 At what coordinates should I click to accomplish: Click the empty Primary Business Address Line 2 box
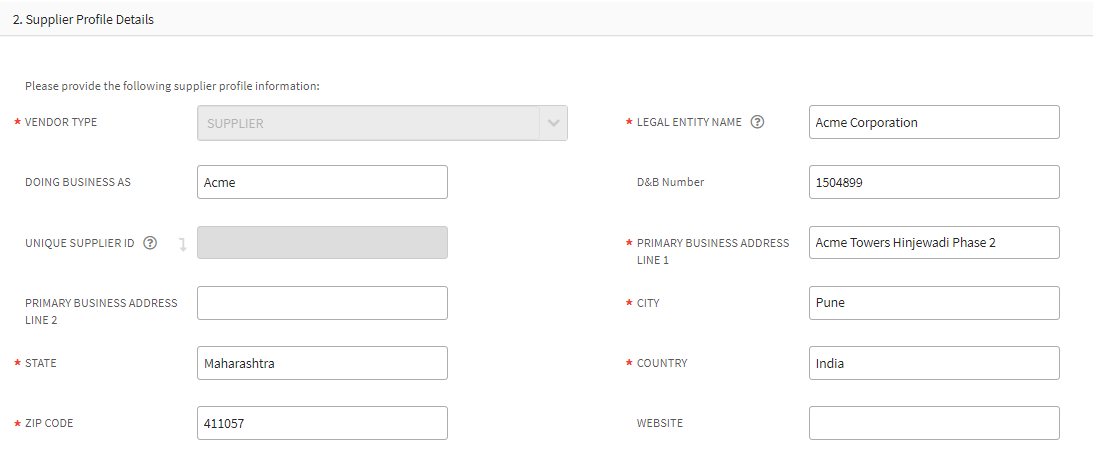coord(322,303)
